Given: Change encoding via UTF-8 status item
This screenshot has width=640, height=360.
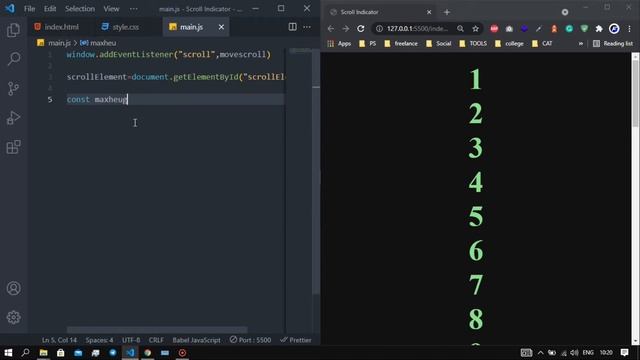Looking at the screenshot, I should (131, 340).
